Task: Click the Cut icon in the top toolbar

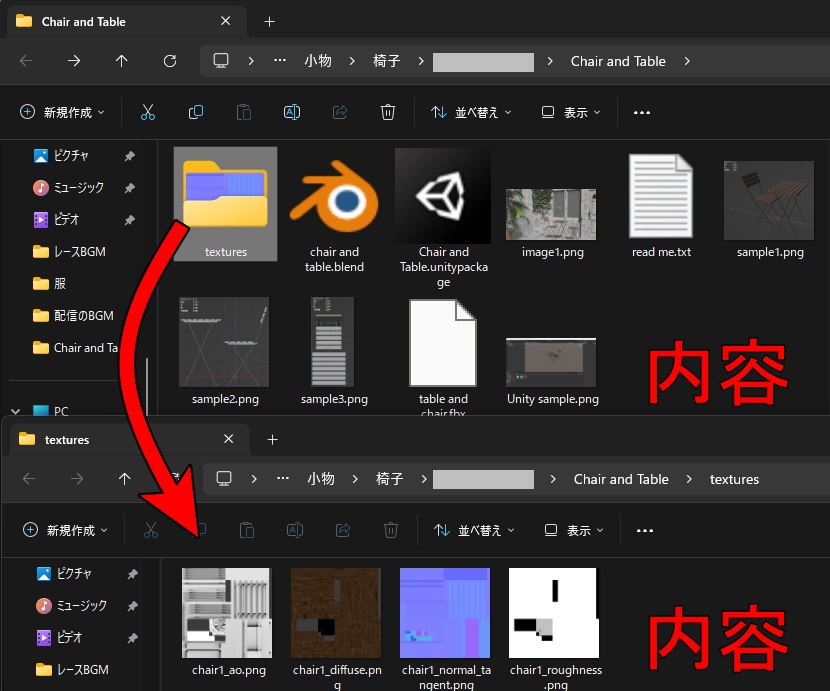Action: pos(148,112)
